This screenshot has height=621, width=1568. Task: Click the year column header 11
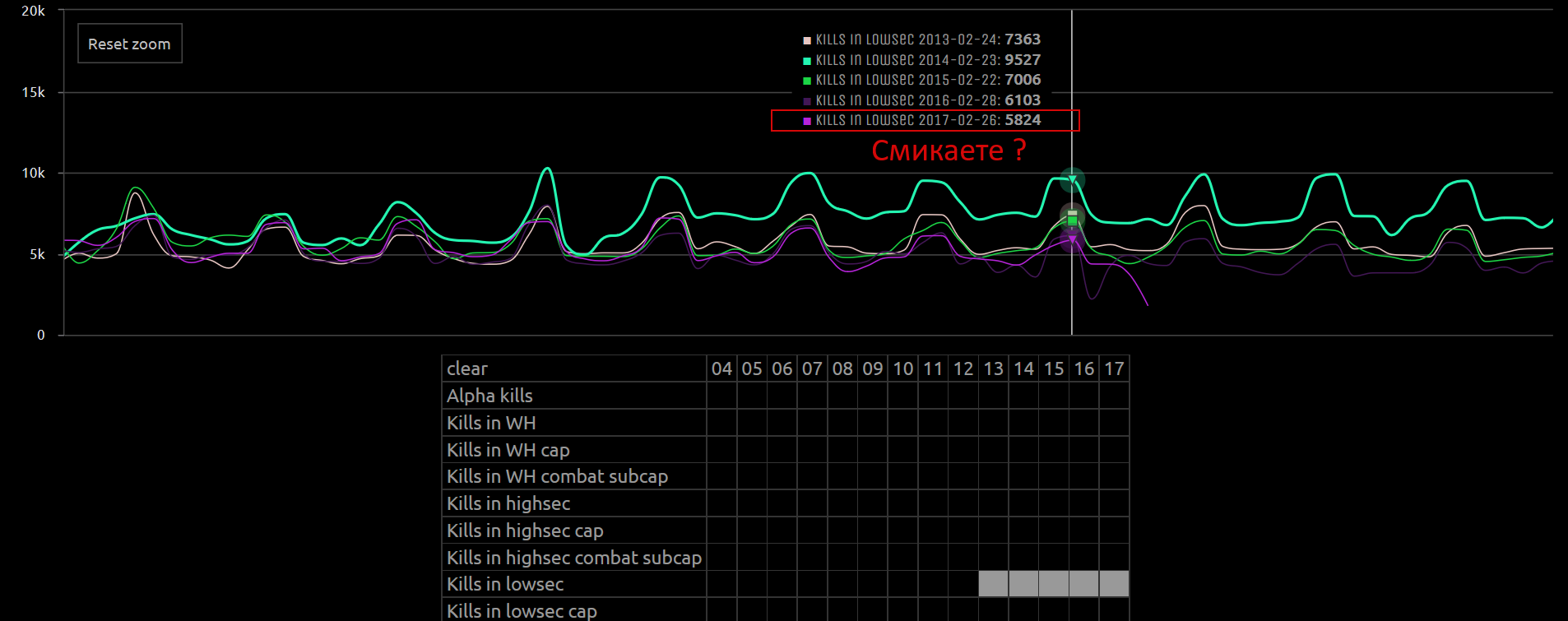[933, 368]
